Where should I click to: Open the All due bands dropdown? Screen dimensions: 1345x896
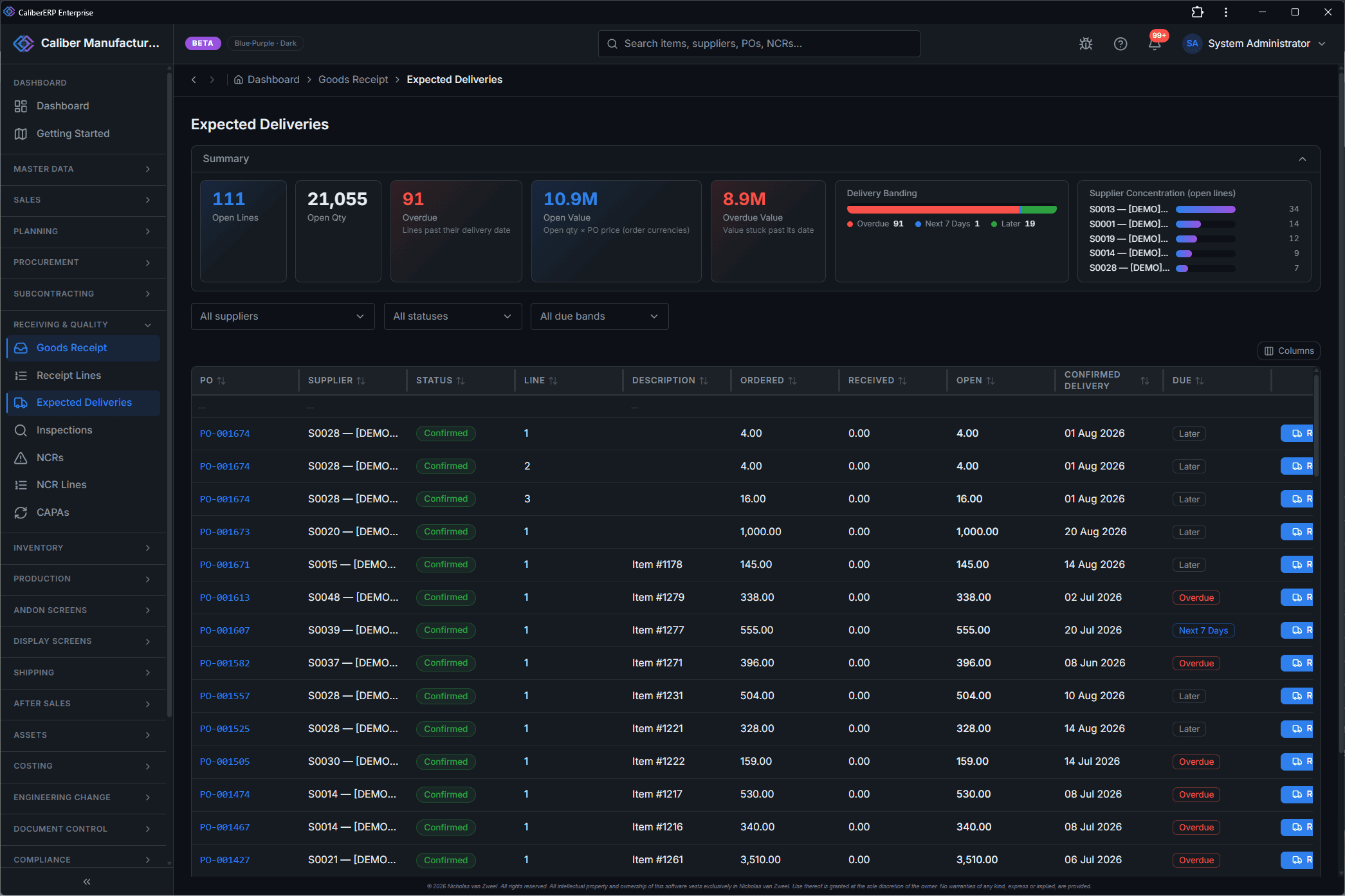pos(599,316)
